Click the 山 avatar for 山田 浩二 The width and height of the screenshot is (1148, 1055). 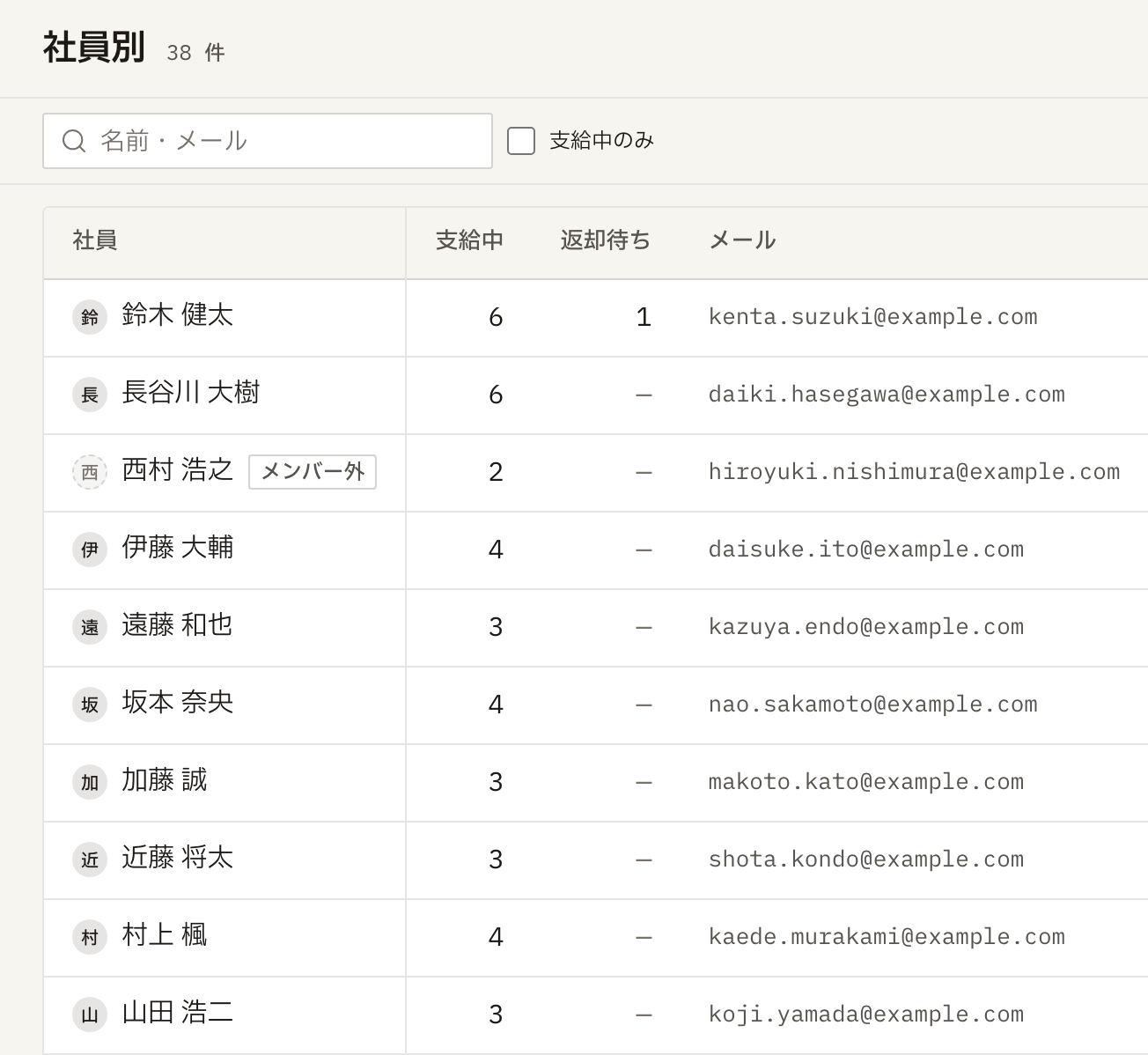pyautogui.click(x=90, y=1014)
